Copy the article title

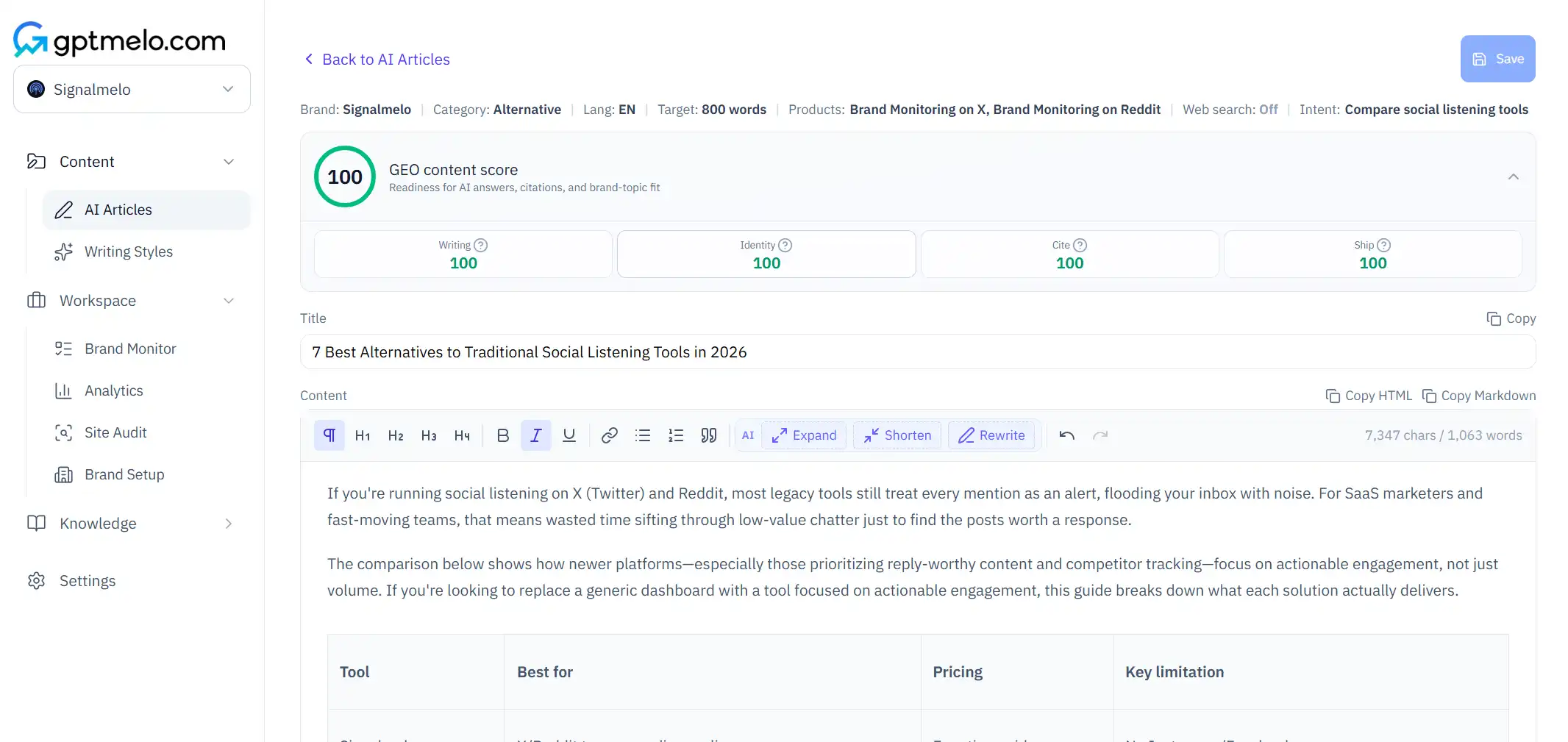tap(1511, 318)
